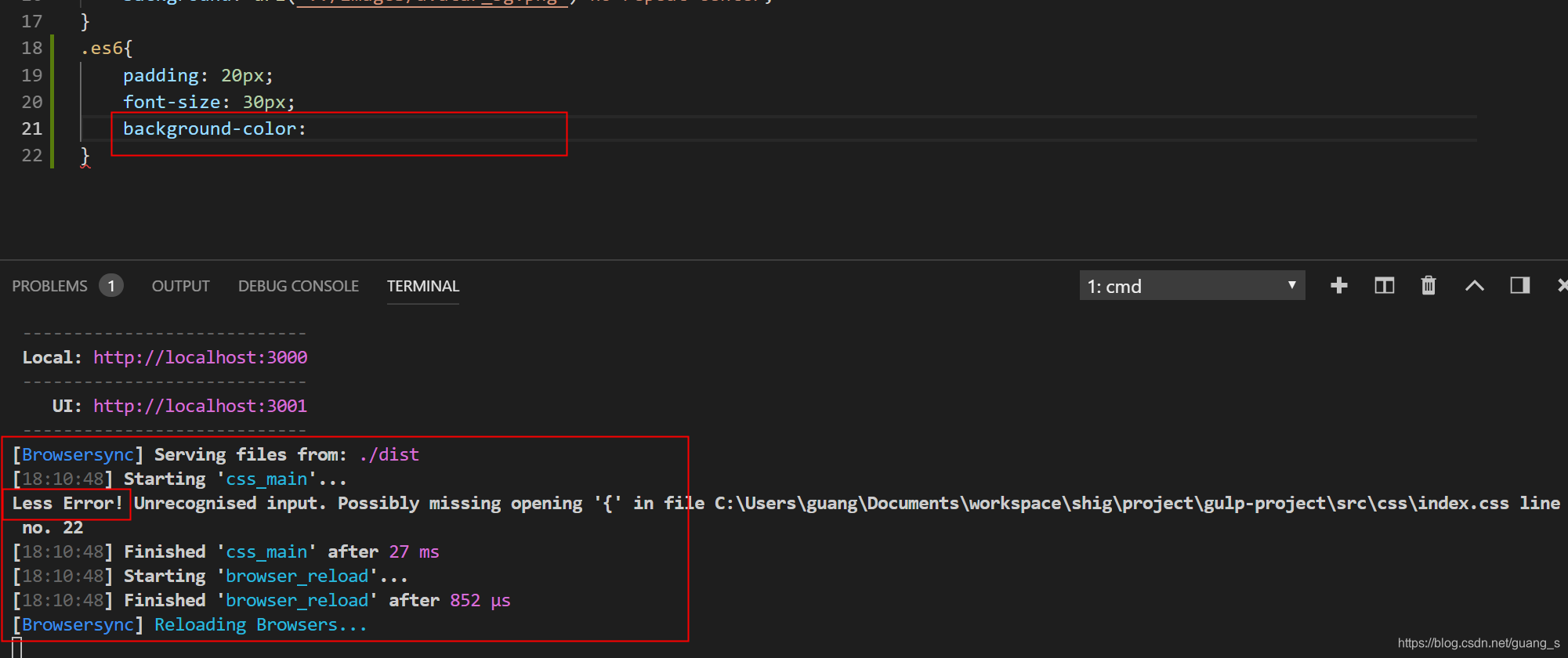Open a new terminal with plus icon
Screen dimensions: 1568x658
point(1339,286)
